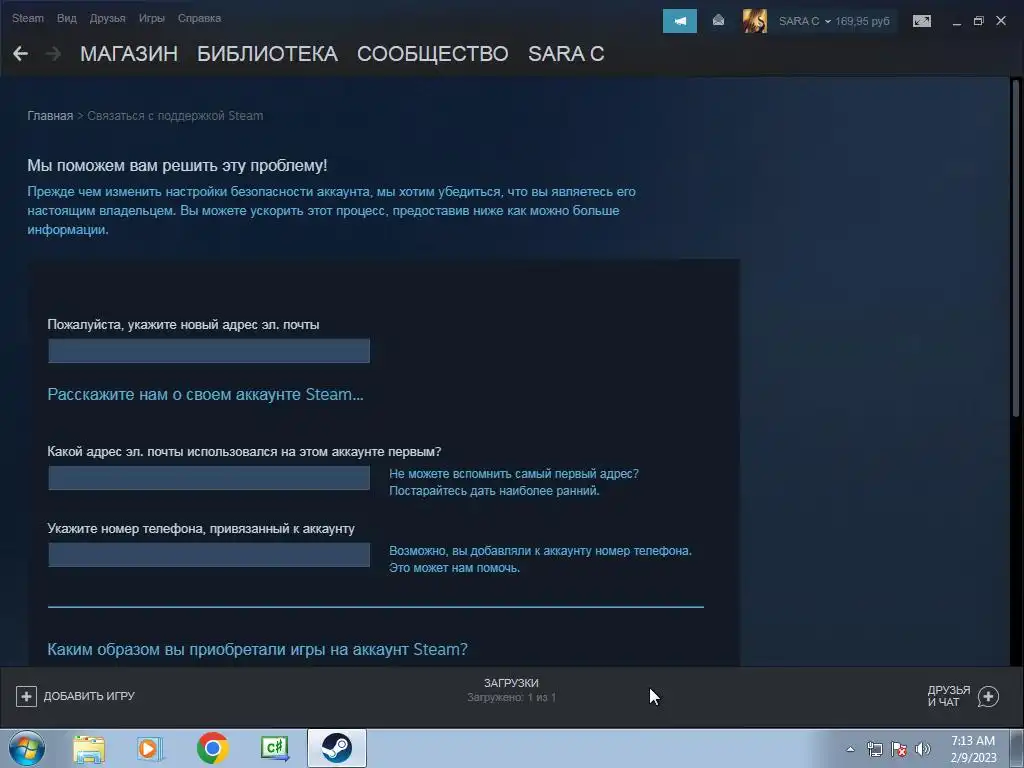Image resolution: width=1024 pixels, height=768 pixels.
Task: Open Друзья и чат plus icon
Action: (x=988, y=697)
